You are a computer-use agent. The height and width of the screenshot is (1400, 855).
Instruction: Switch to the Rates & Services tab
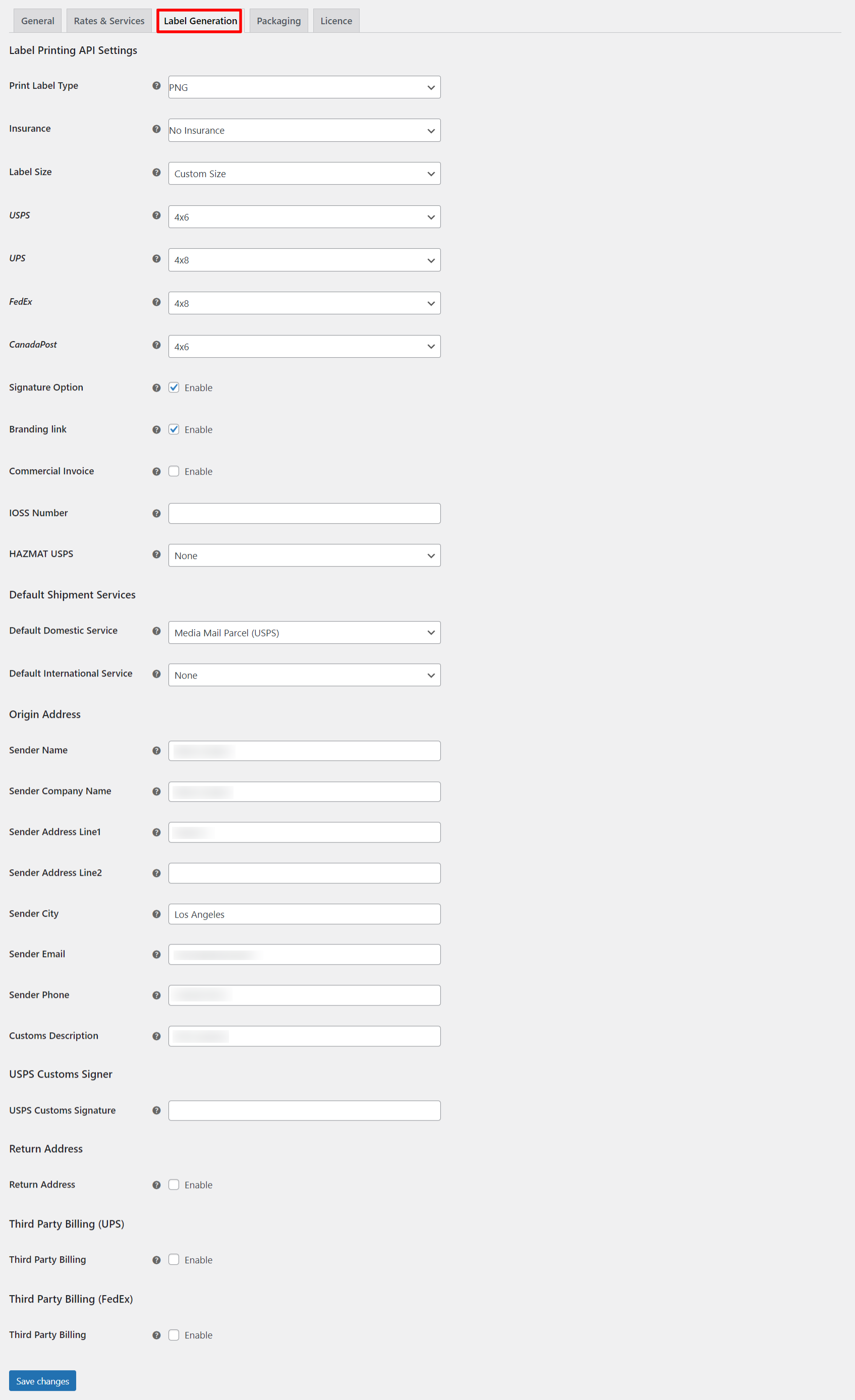[x=108, y=21]
